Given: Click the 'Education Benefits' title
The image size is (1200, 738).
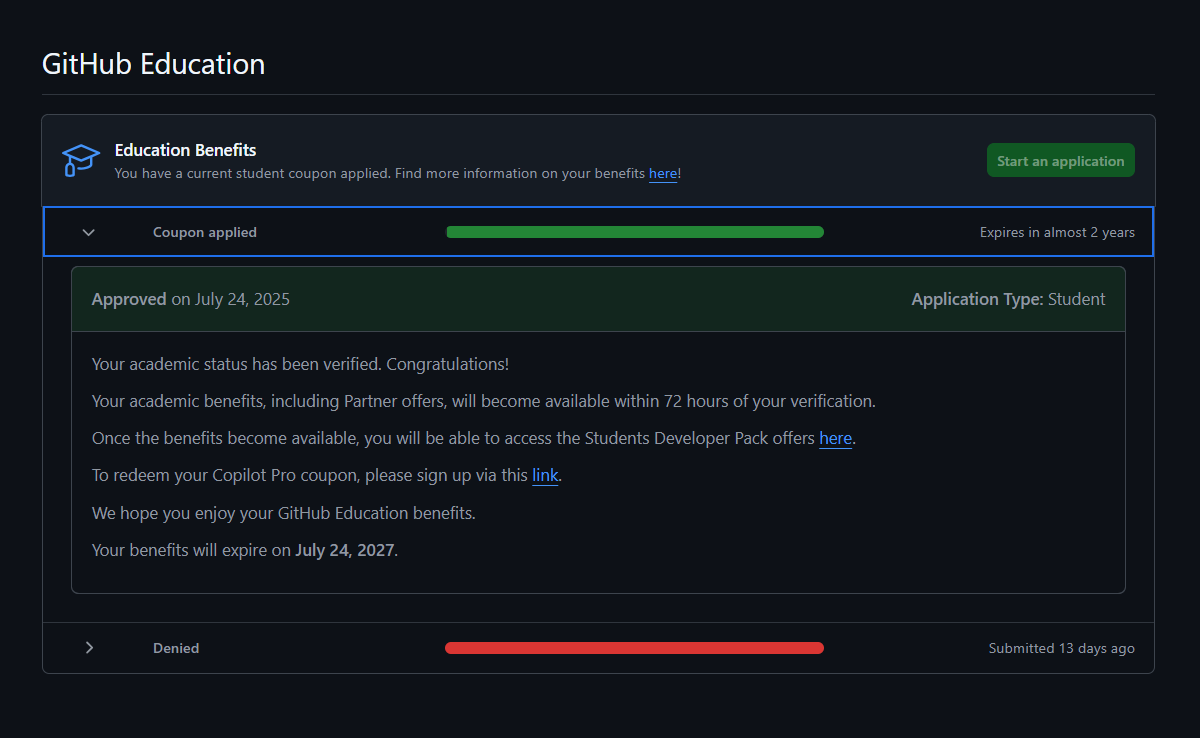Looking at the screenshot, I should coord(186,150).
